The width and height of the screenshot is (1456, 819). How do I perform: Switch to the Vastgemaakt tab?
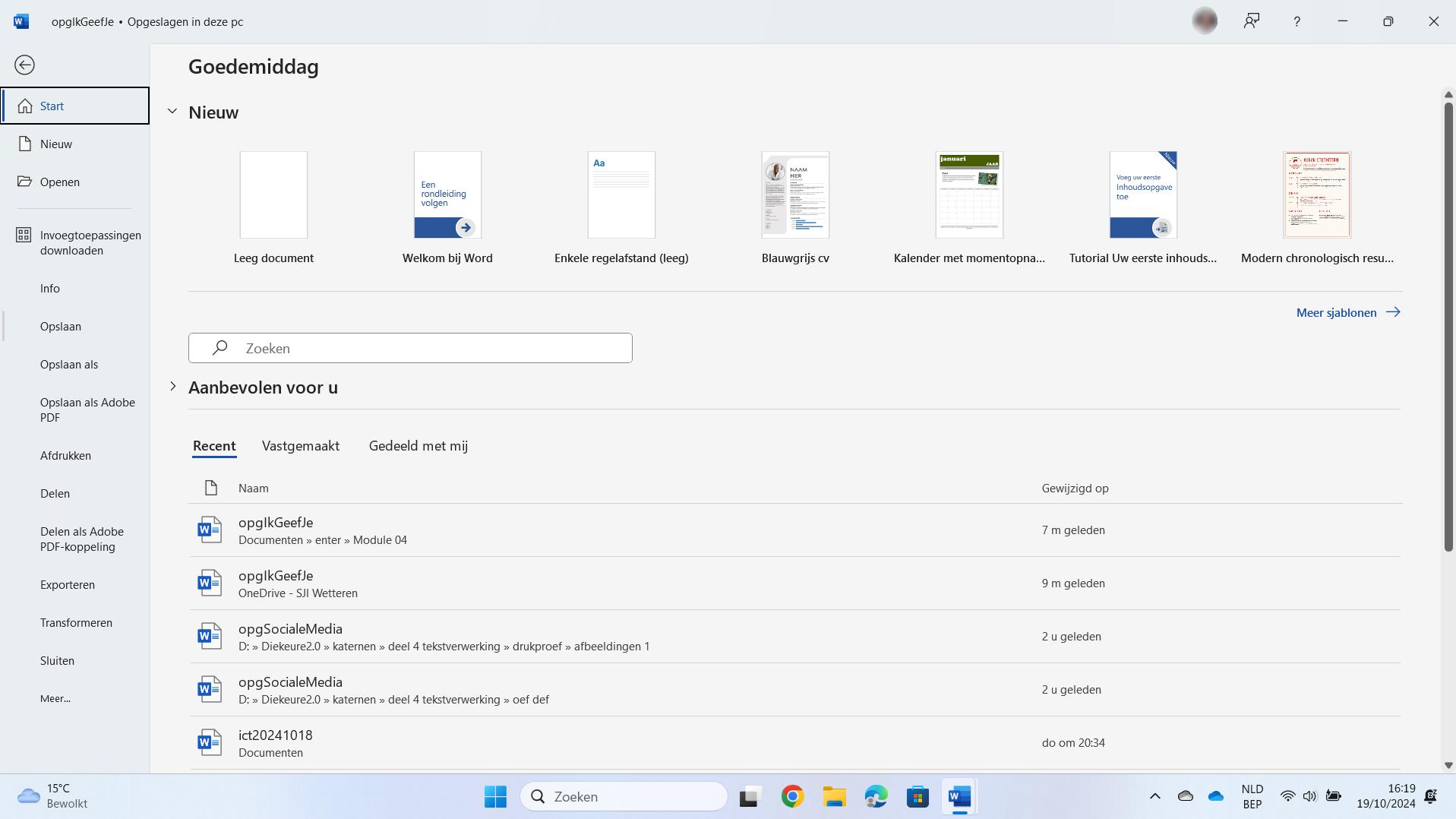(301, 446)
